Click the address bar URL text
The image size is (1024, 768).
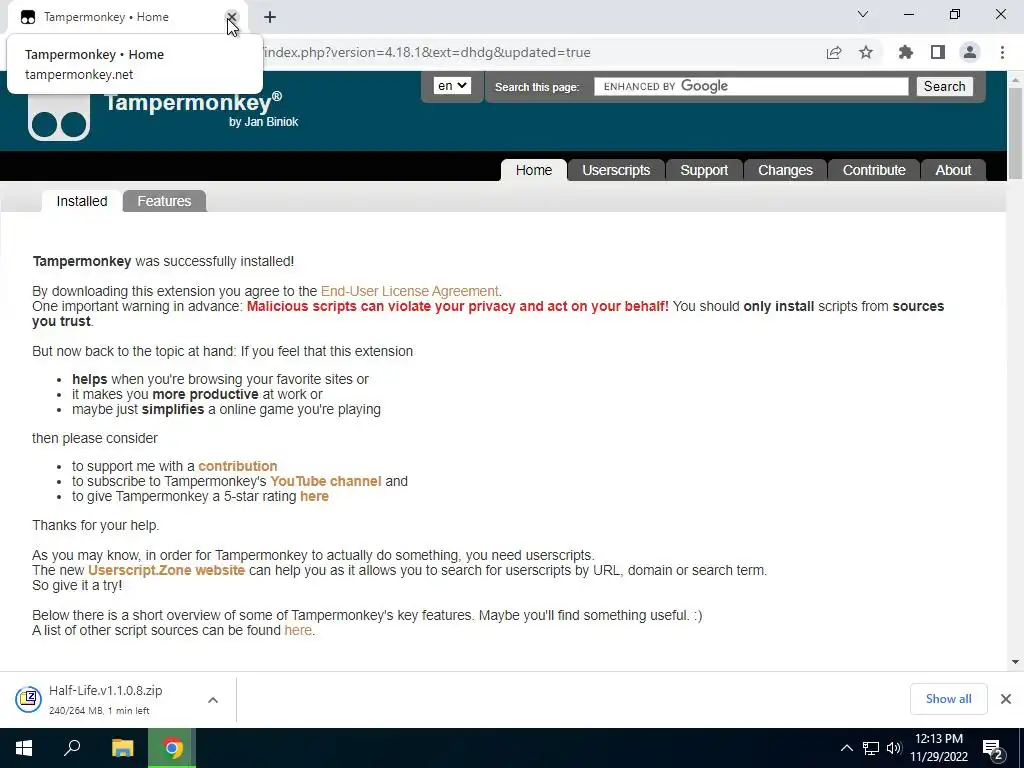(x=427, y=52)
